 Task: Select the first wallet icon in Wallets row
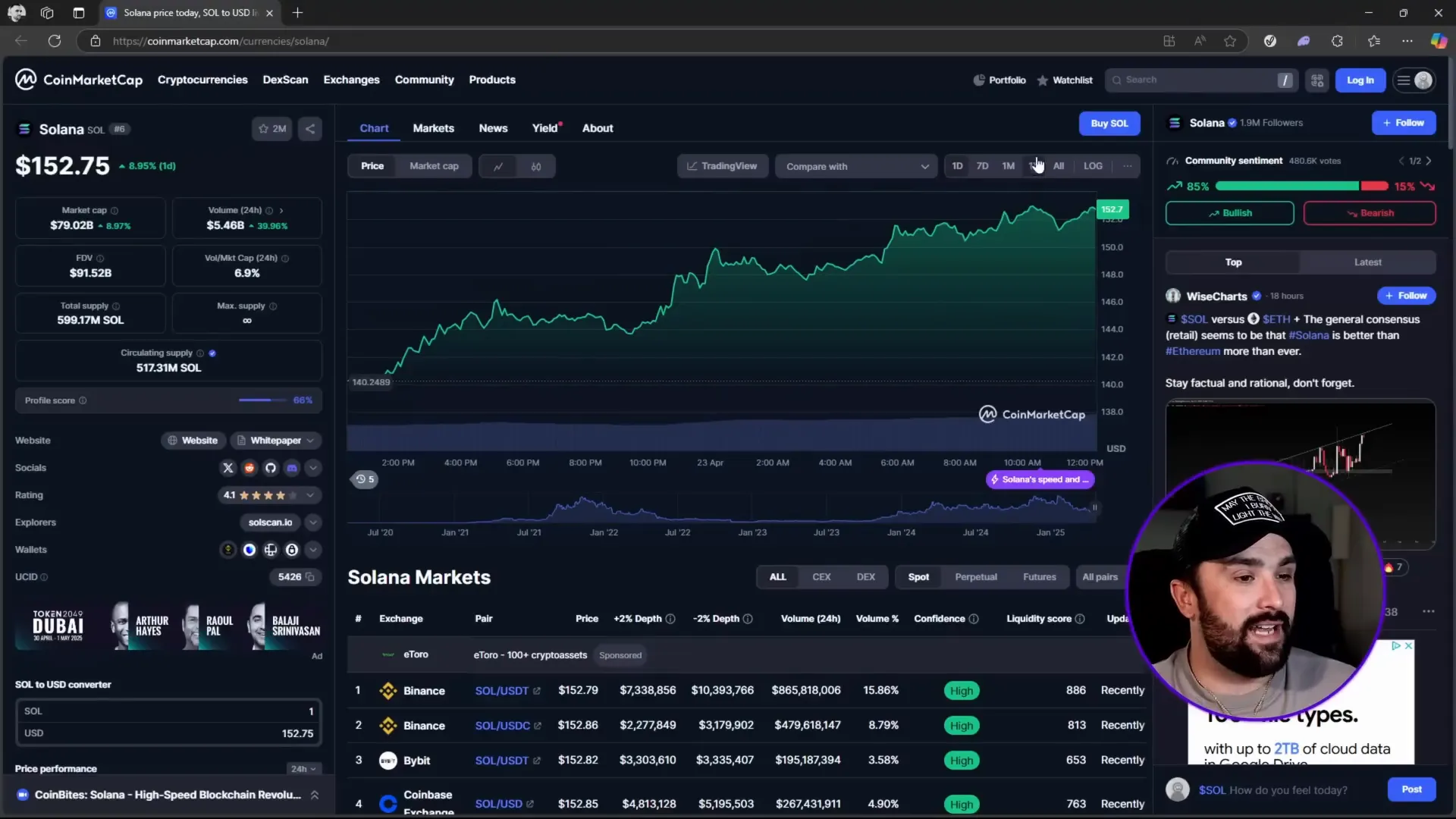coord(227,550)
